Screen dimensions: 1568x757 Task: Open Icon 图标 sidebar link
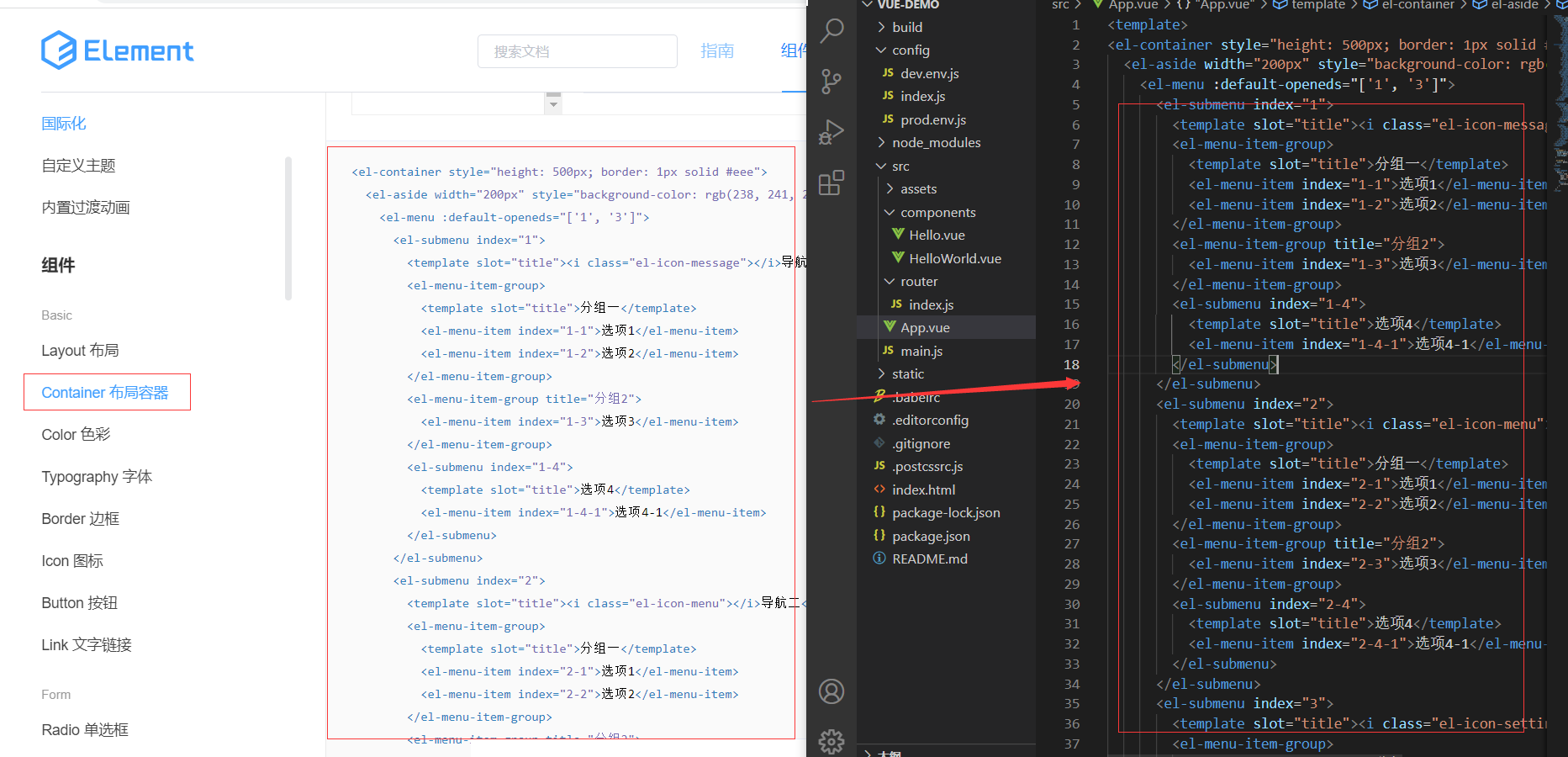72,561
